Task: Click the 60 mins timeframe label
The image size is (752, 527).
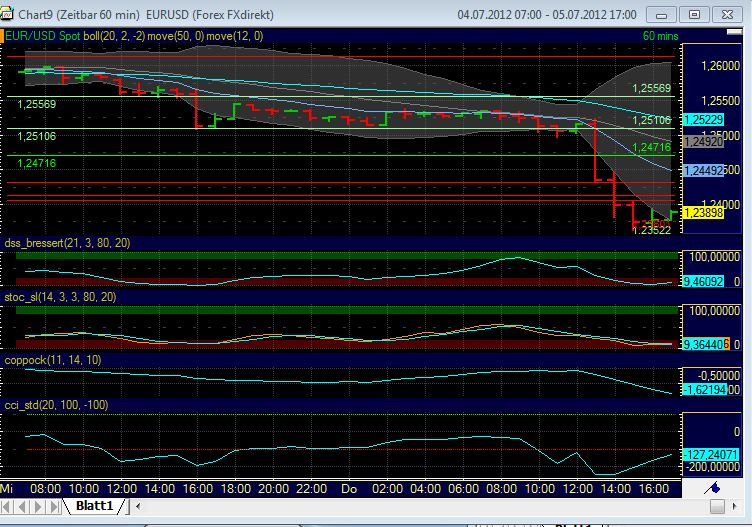Action: pos(660,36)
